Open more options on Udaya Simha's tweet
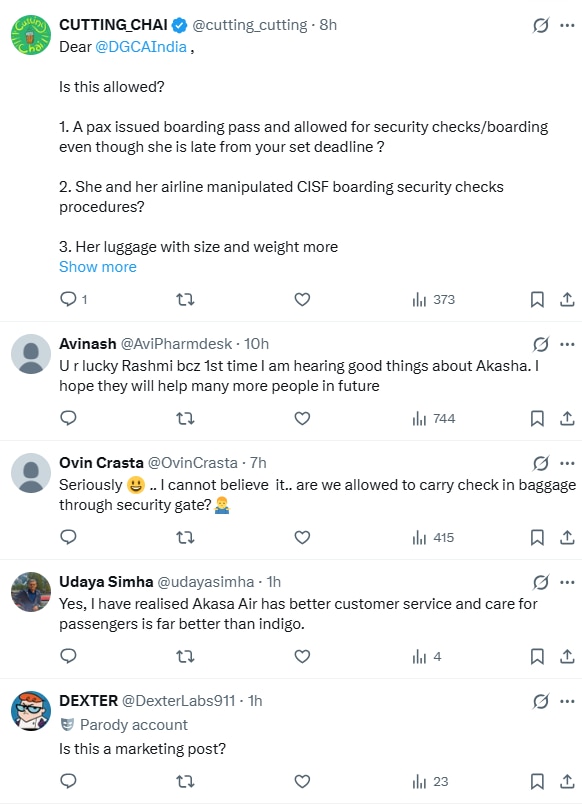 coord(567,582)
